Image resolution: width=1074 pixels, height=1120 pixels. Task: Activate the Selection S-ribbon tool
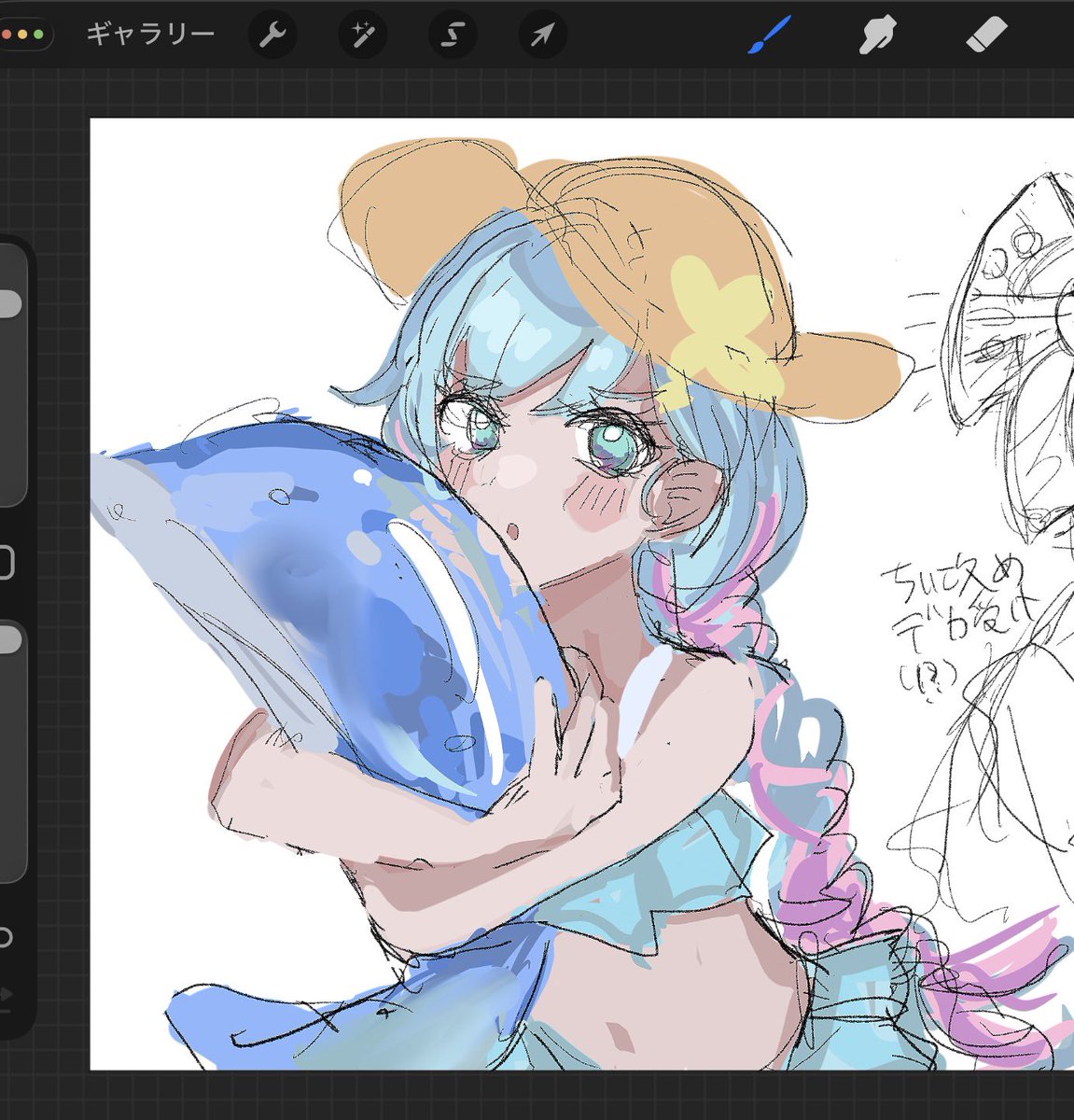click(452, 35)
